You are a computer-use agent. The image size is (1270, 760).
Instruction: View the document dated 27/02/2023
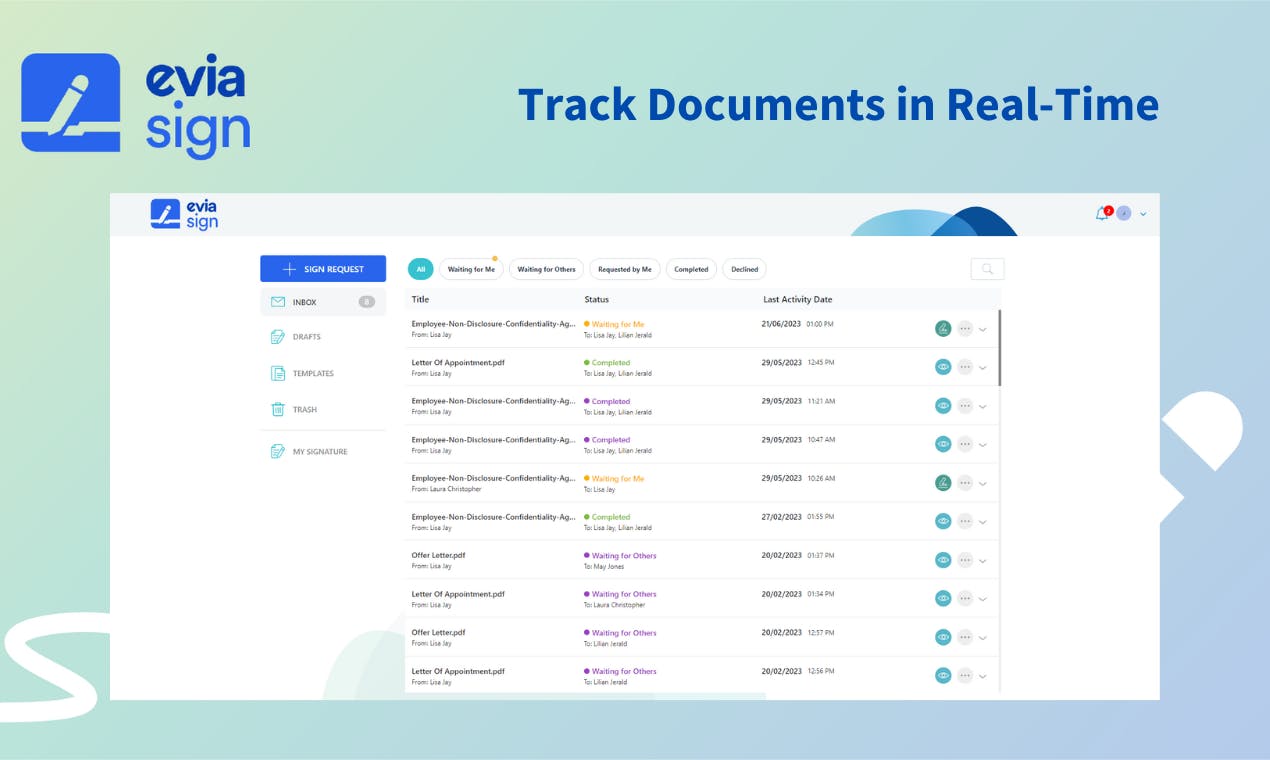point(942,521)
